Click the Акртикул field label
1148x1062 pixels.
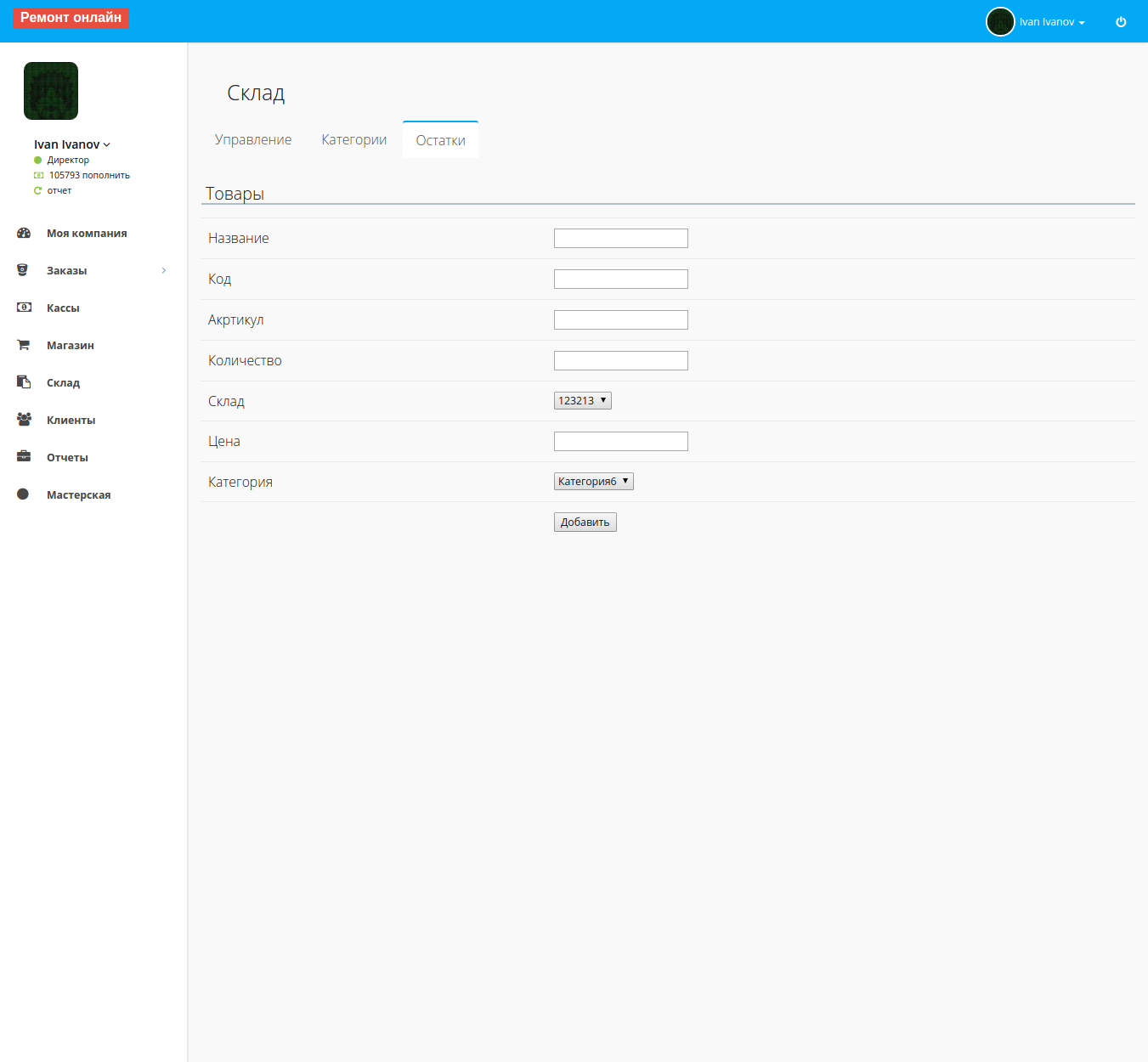click(236, 320)
